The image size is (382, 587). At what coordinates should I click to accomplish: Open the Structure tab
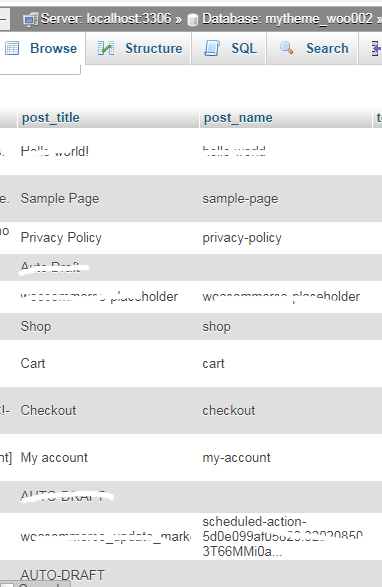(x=139, y=48)
